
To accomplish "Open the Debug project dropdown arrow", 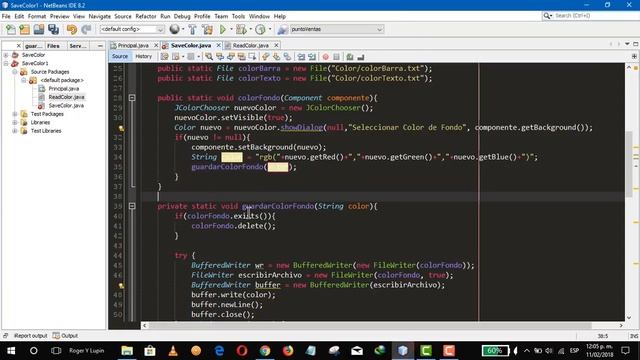I will point(251,29).
